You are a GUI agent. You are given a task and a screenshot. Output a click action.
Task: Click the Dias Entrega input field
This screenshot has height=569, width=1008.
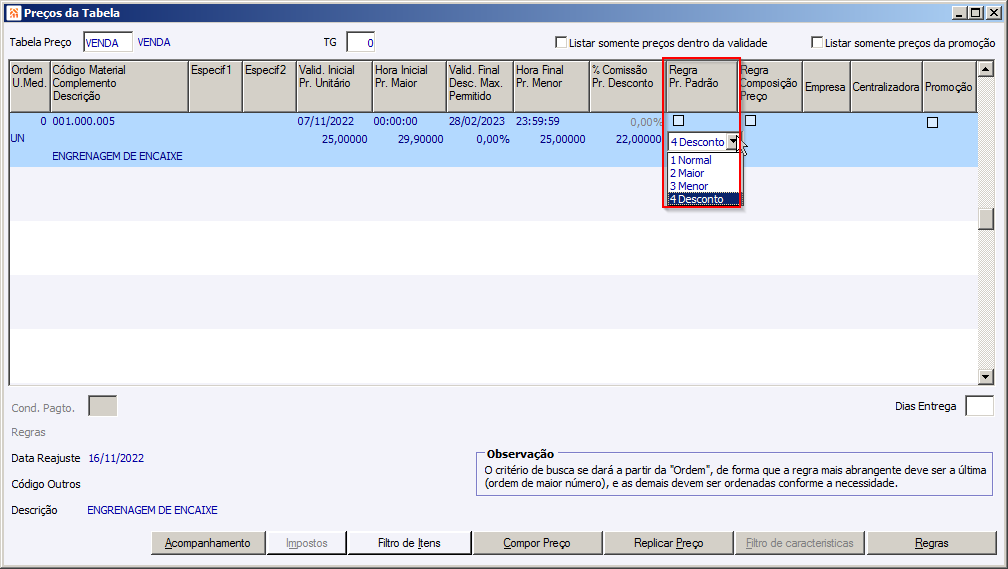980,406
